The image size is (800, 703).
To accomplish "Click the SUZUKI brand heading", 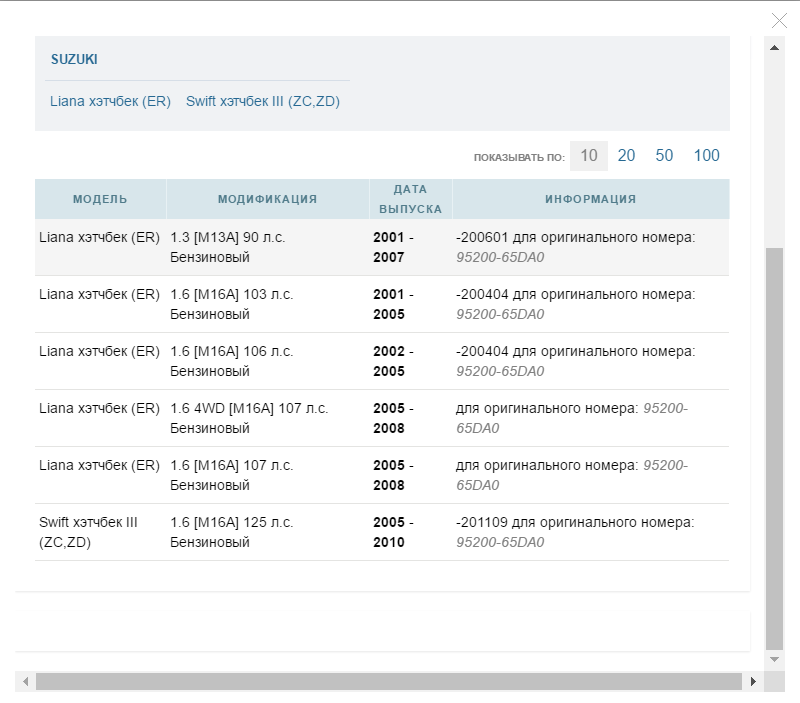I will (x=74, y=60).
